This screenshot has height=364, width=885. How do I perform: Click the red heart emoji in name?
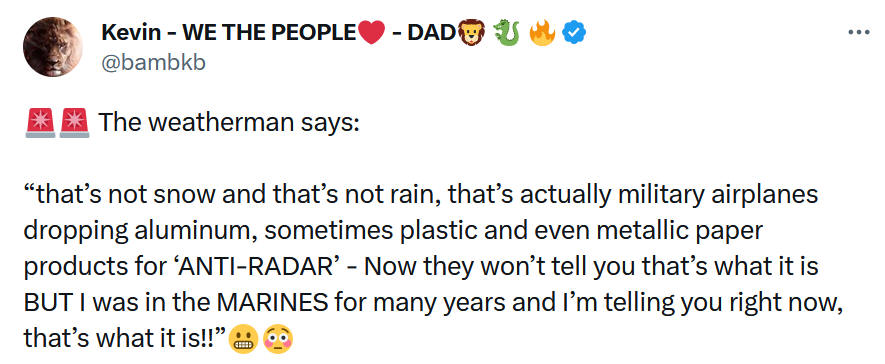371,34
